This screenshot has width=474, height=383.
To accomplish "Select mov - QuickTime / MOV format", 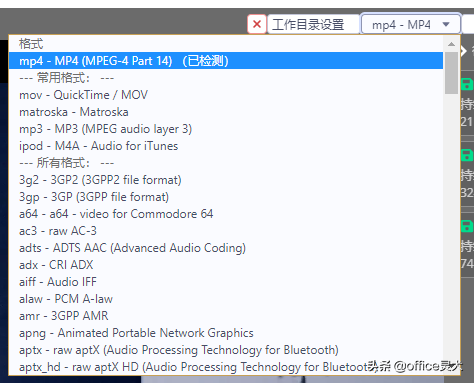I will [x=226, y=95].
